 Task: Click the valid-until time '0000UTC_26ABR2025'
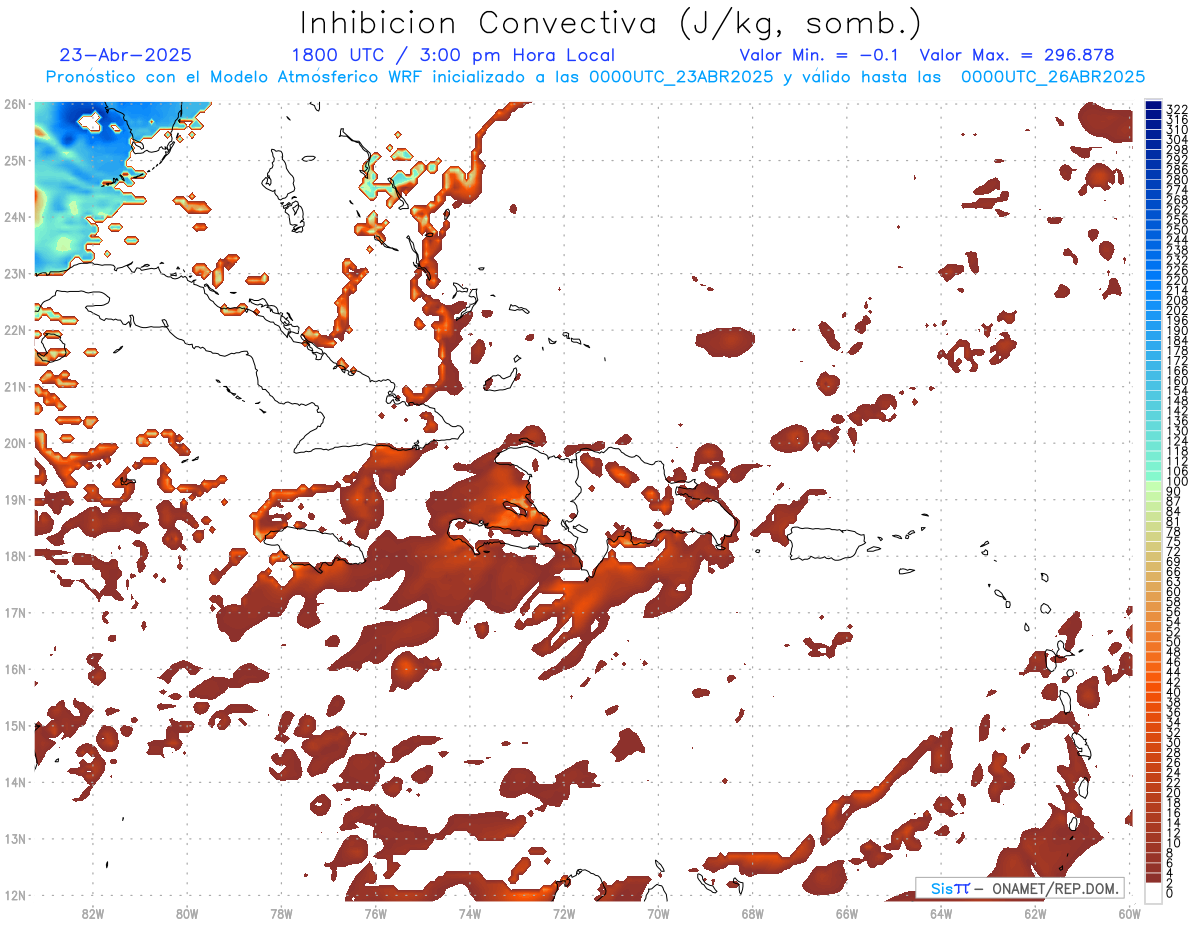point(1053,77)
